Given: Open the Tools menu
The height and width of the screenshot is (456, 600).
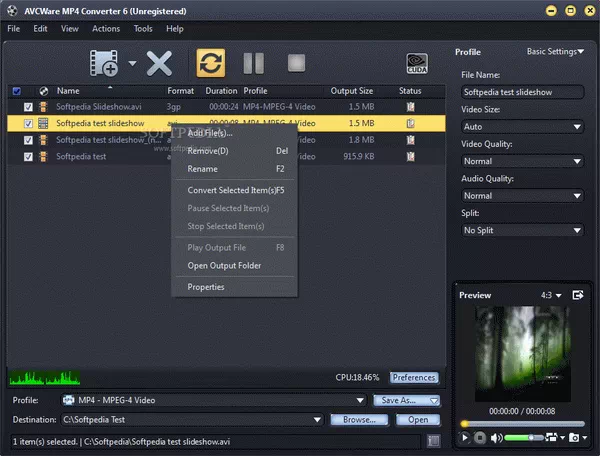Looking at the screenshot, I should [143, 29].
